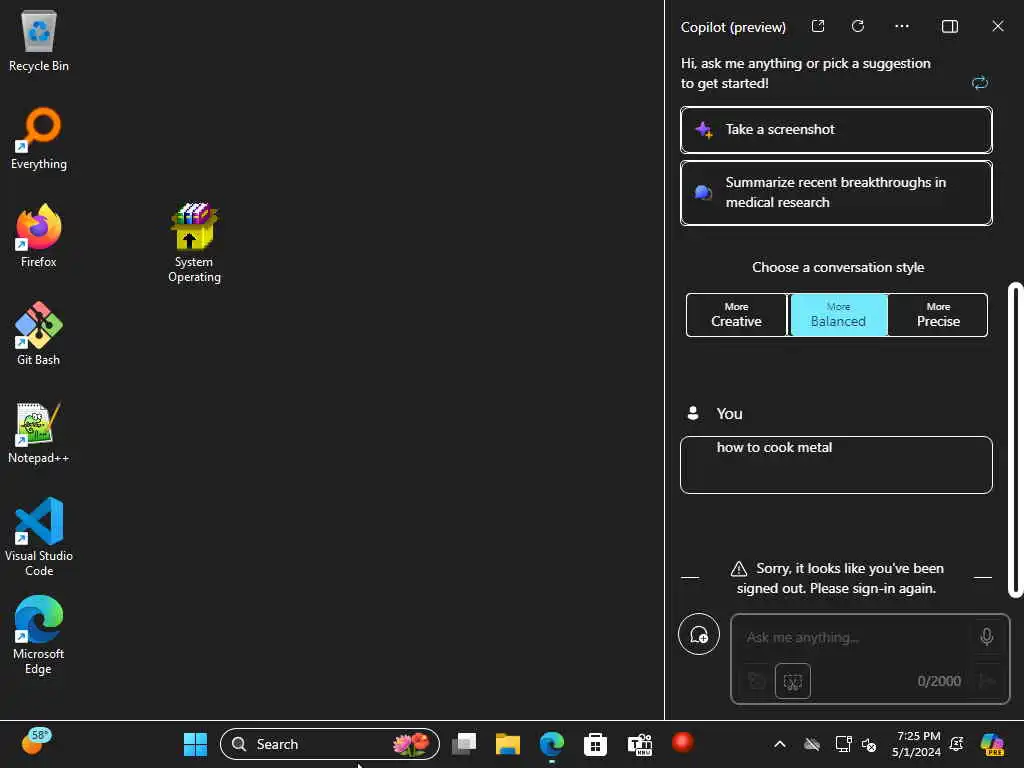Click the signed out warning message
1024x768 pixels.
[x=837, y=578]
